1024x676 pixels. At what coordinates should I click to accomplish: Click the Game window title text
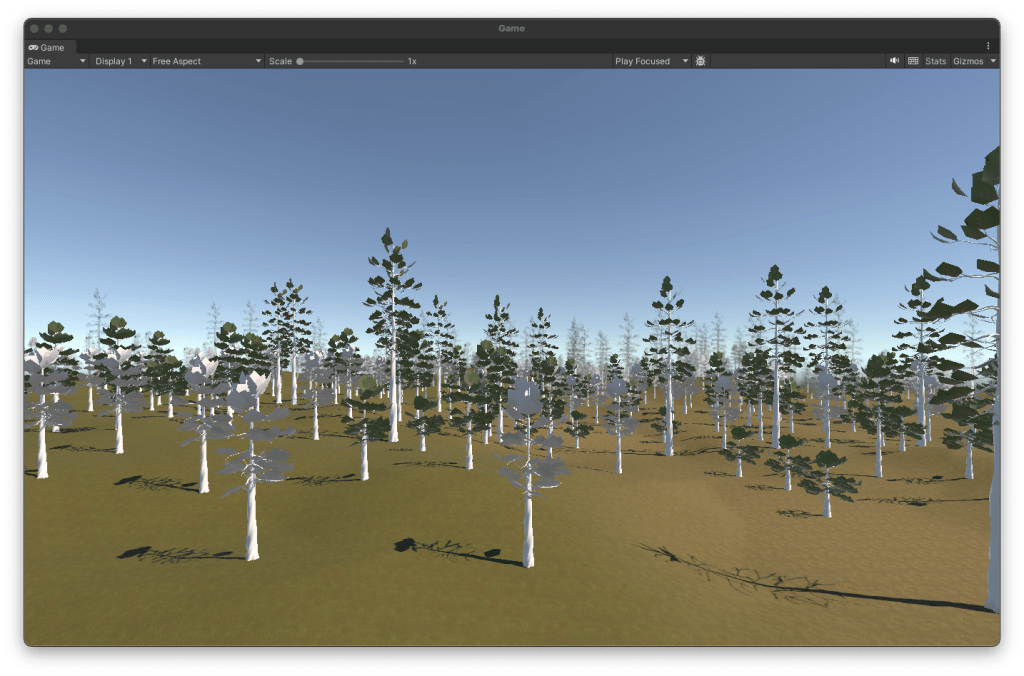tap(511, 28)
